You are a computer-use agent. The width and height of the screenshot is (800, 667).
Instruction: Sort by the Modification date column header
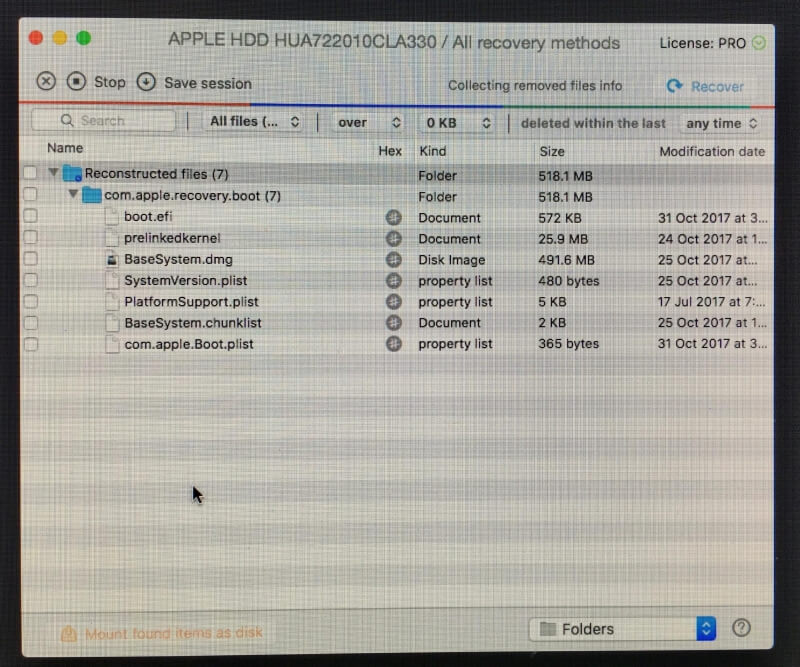tap(712, 152)
